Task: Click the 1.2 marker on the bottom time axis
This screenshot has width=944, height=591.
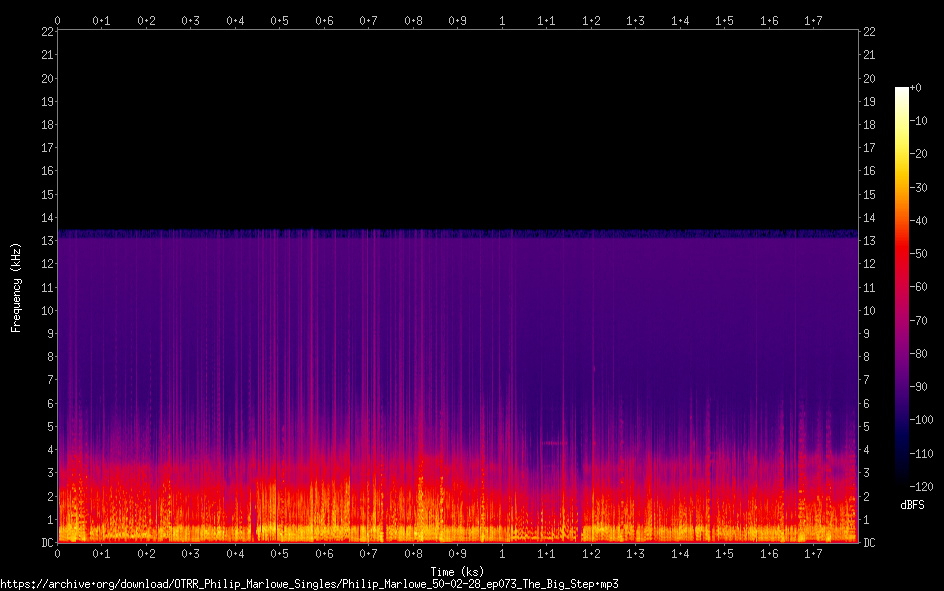Action: click(591, 554)
